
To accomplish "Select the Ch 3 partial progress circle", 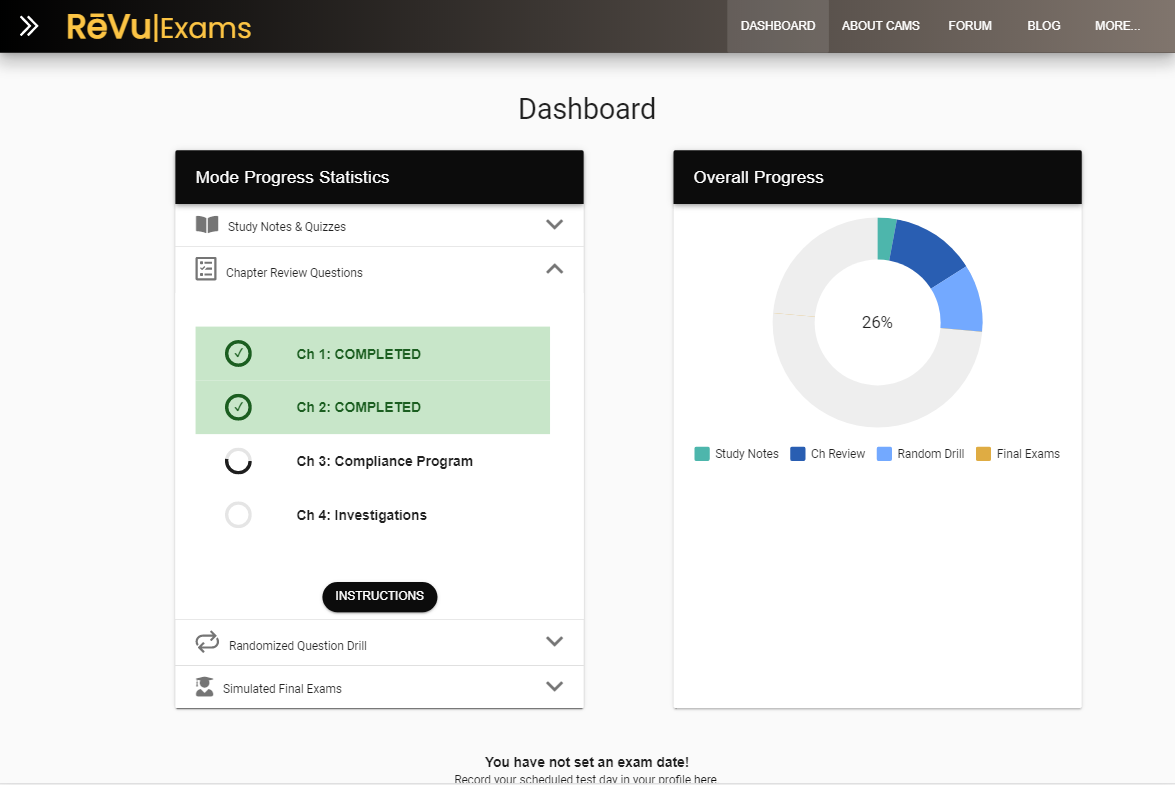I will click(238, 461).
